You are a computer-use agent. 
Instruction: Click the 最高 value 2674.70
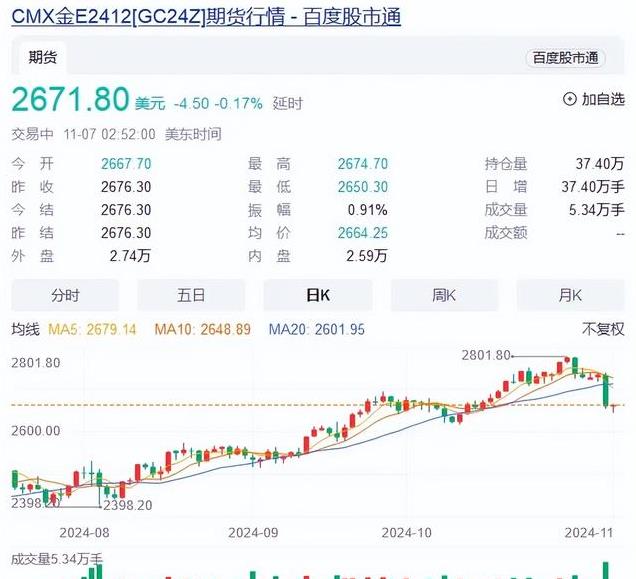(363, 164)
